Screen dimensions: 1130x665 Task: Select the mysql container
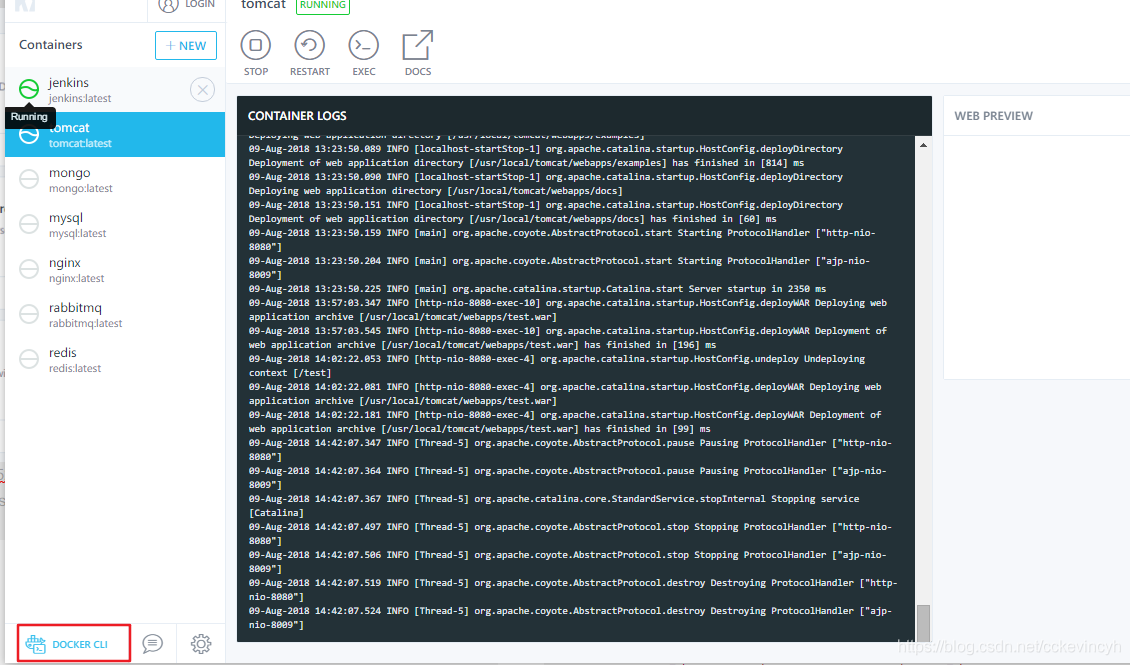click(x=115, y=224)
